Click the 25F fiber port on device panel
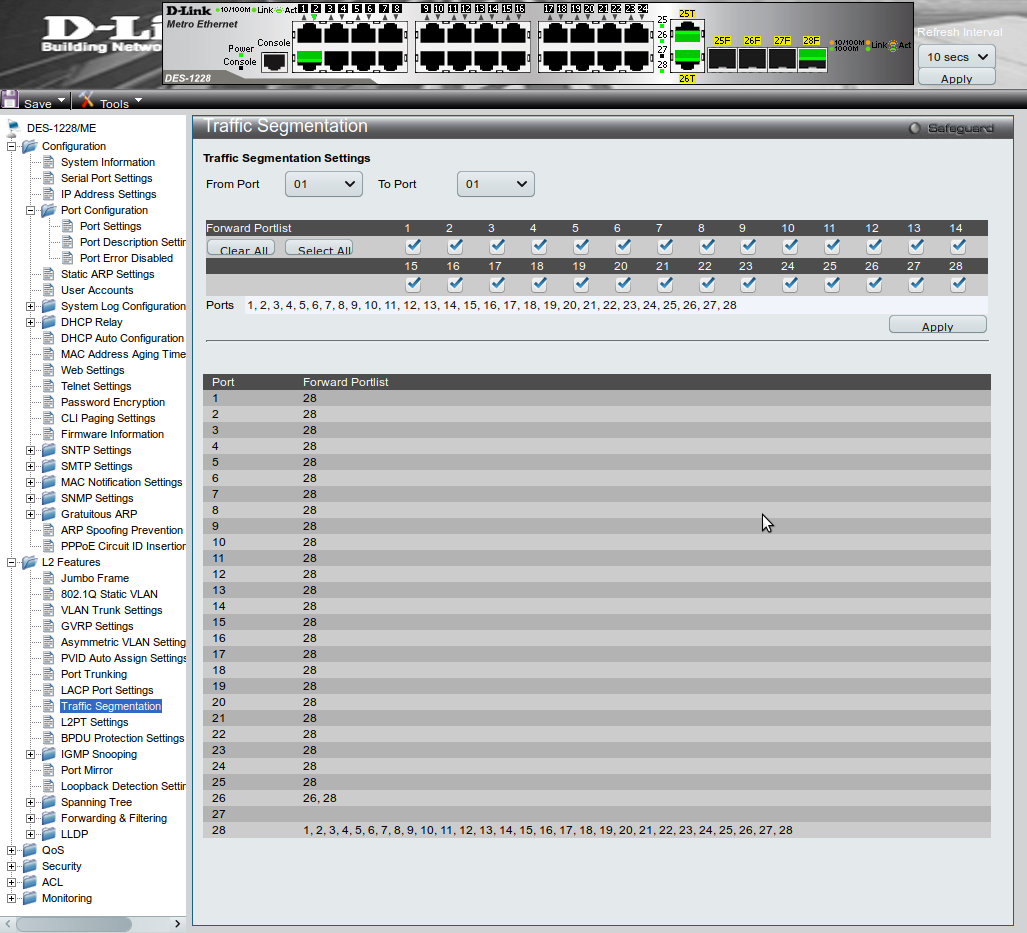 tap(722, 58)
